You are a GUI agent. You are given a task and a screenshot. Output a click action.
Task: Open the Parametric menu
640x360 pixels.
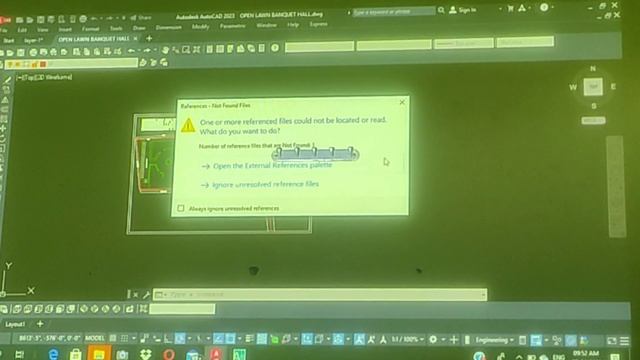coord(233,26)
